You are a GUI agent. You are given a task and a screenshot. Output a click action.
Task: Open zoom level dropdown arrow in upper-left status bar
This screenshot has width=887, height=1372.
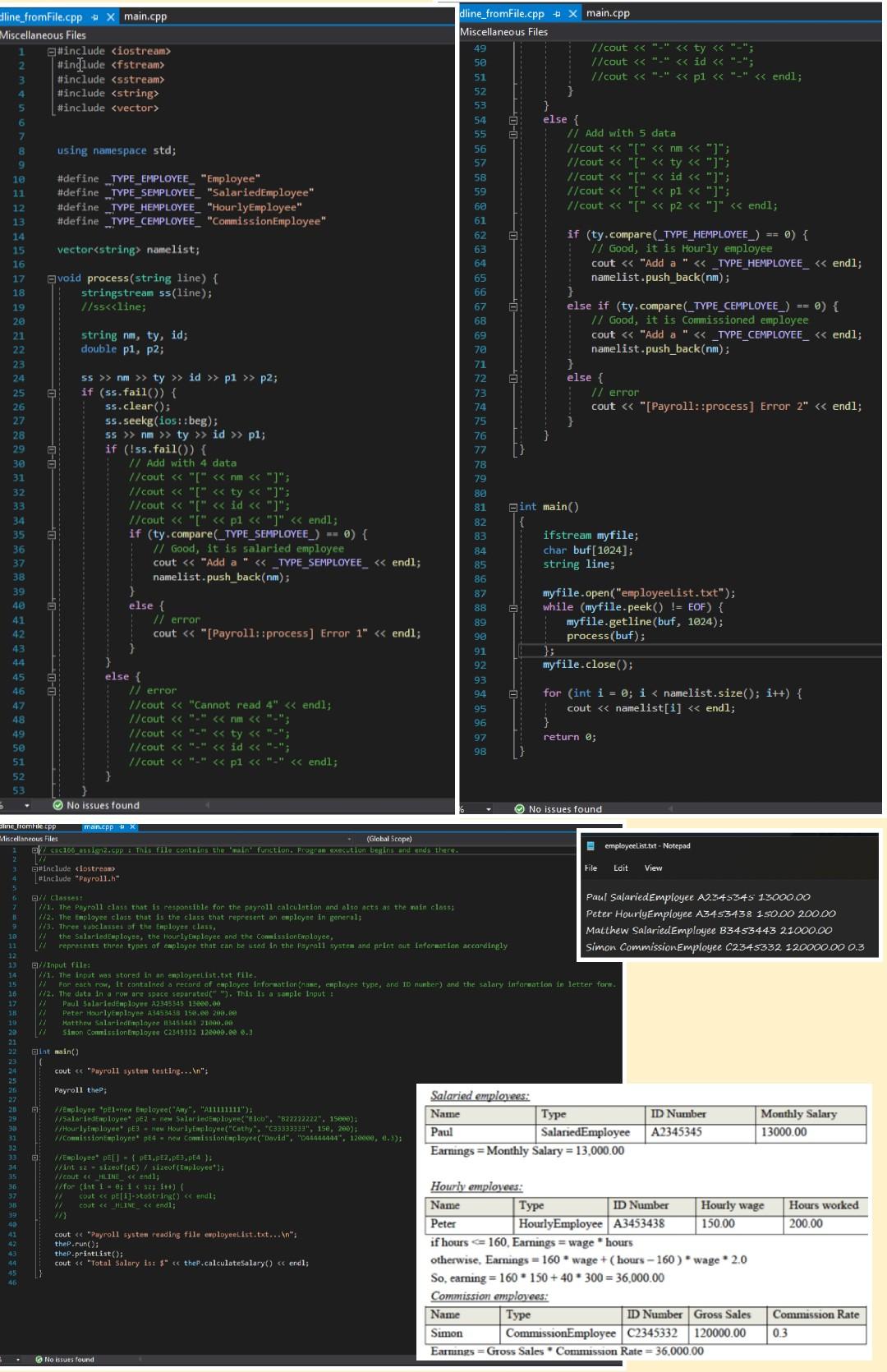27,805
